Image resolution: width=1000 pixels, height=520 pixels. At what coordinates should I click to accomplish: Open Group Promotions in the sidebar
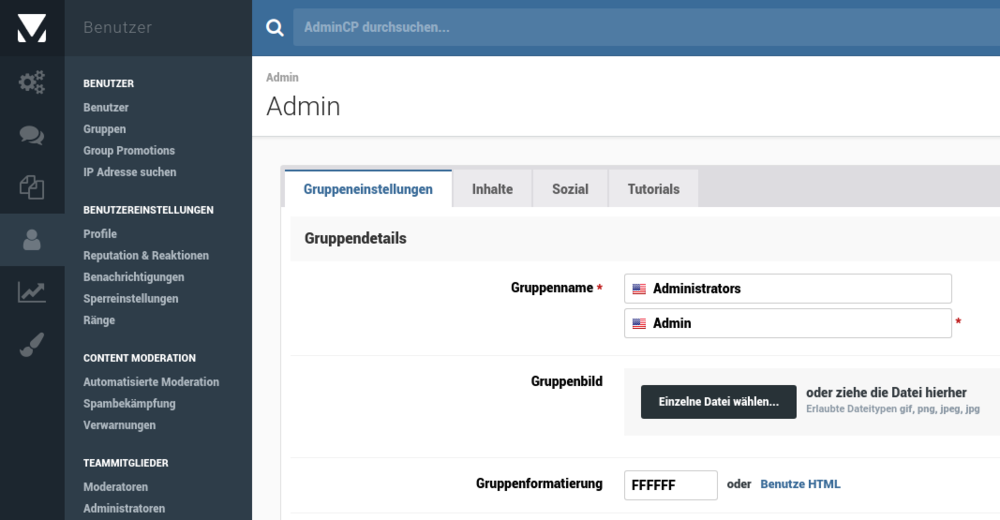pos(129,151)
